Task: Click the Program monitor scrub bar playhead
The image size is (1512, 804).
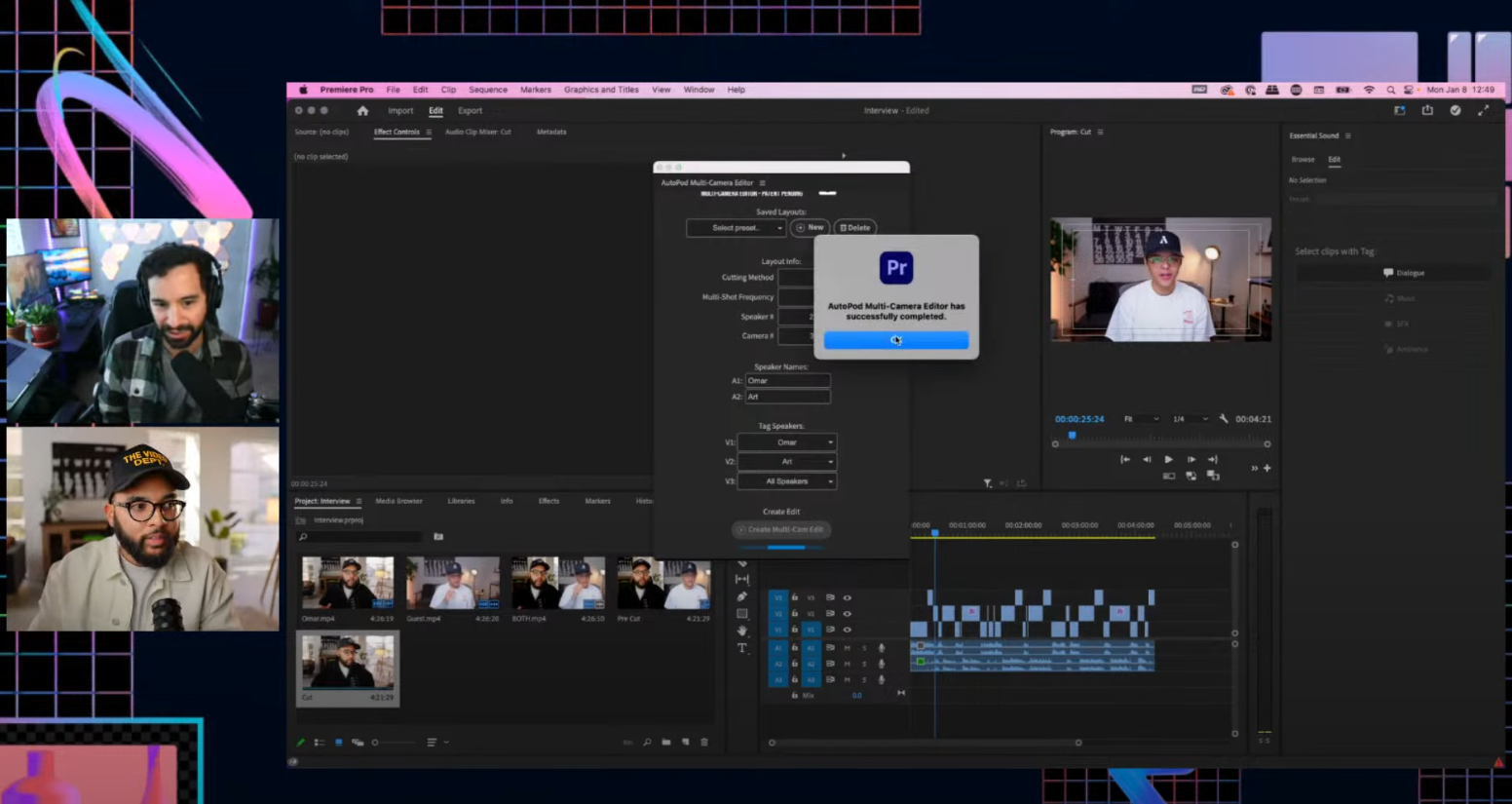Action: pos(1072,436)
